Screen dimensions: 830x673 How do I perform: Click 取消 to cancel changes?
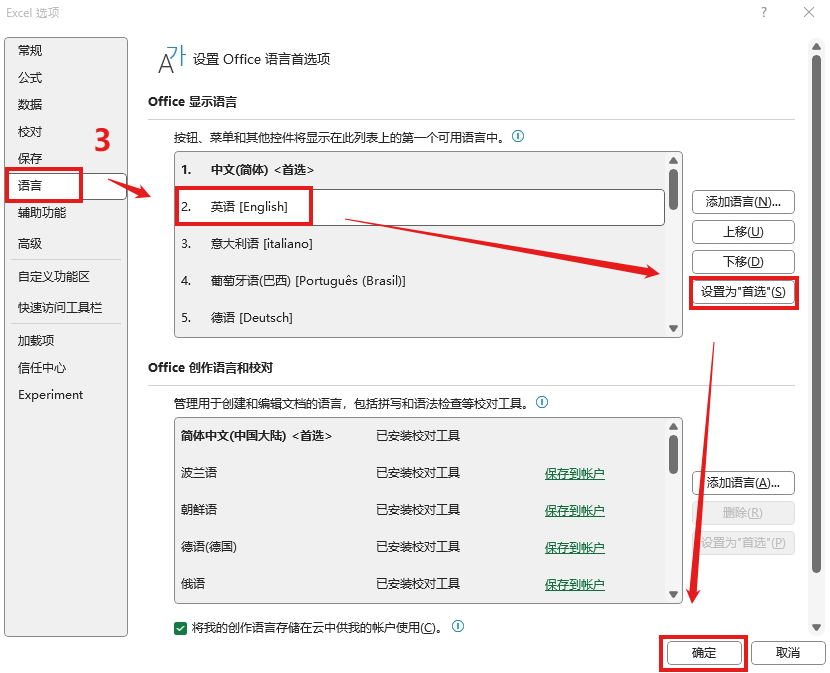pos(788,653)
